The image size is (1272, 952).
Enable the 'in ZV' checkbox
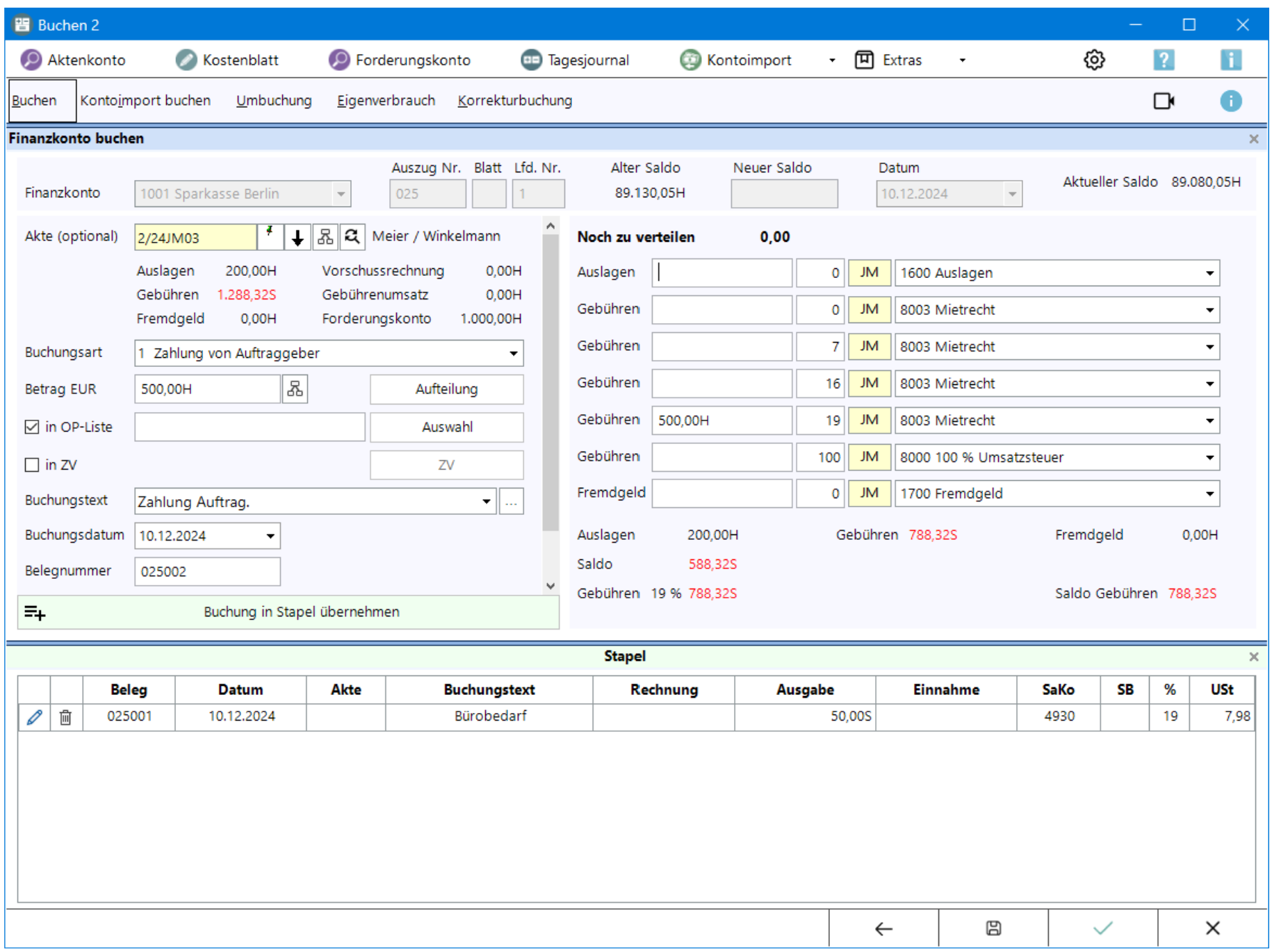[32, 465]
